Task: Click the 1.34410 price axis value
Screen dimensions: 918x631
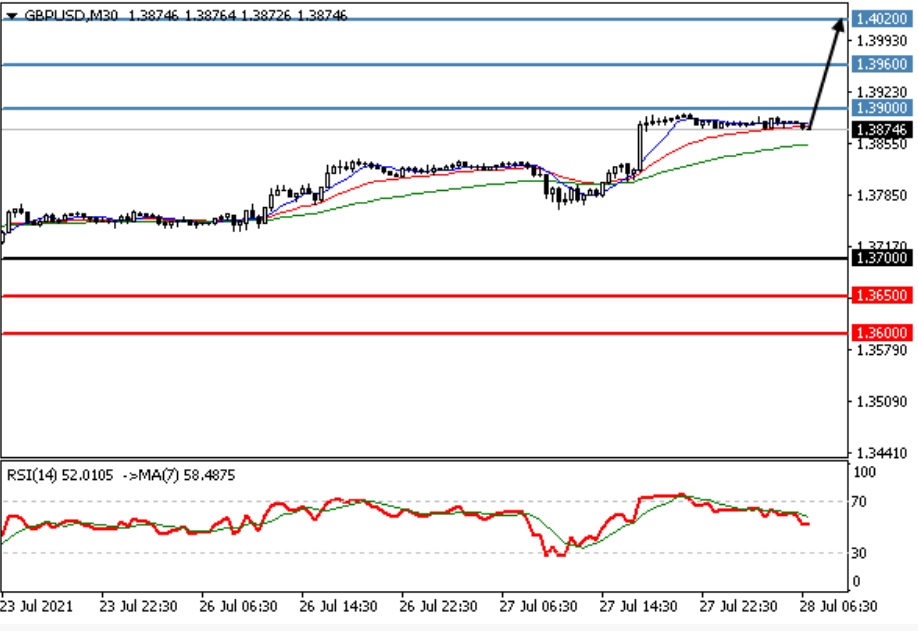Action: (882, 452)
